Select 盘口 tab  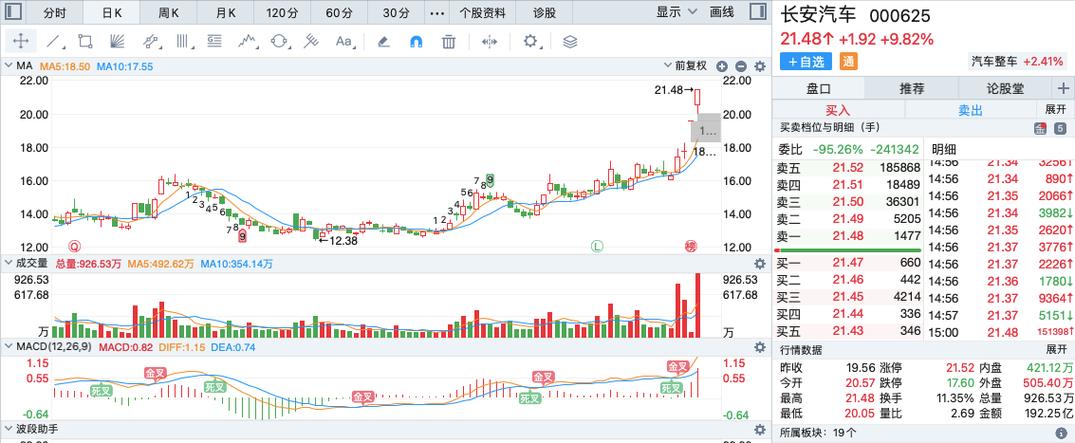[x=819, y=88]
